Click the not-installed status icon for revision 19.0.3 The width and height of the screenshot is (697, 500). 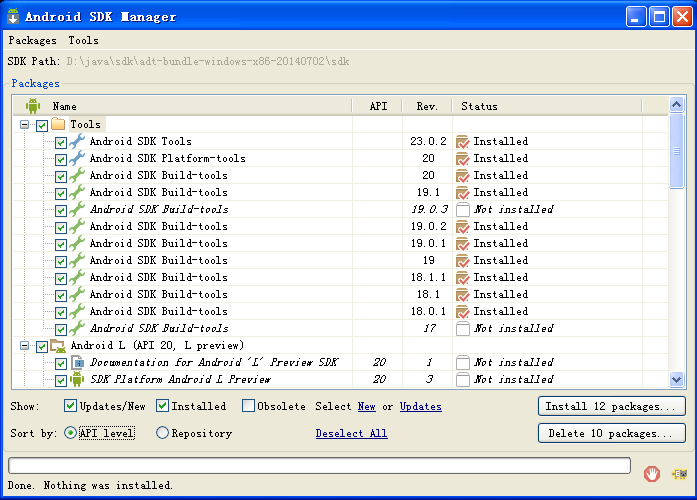click(x=463, y=209)
